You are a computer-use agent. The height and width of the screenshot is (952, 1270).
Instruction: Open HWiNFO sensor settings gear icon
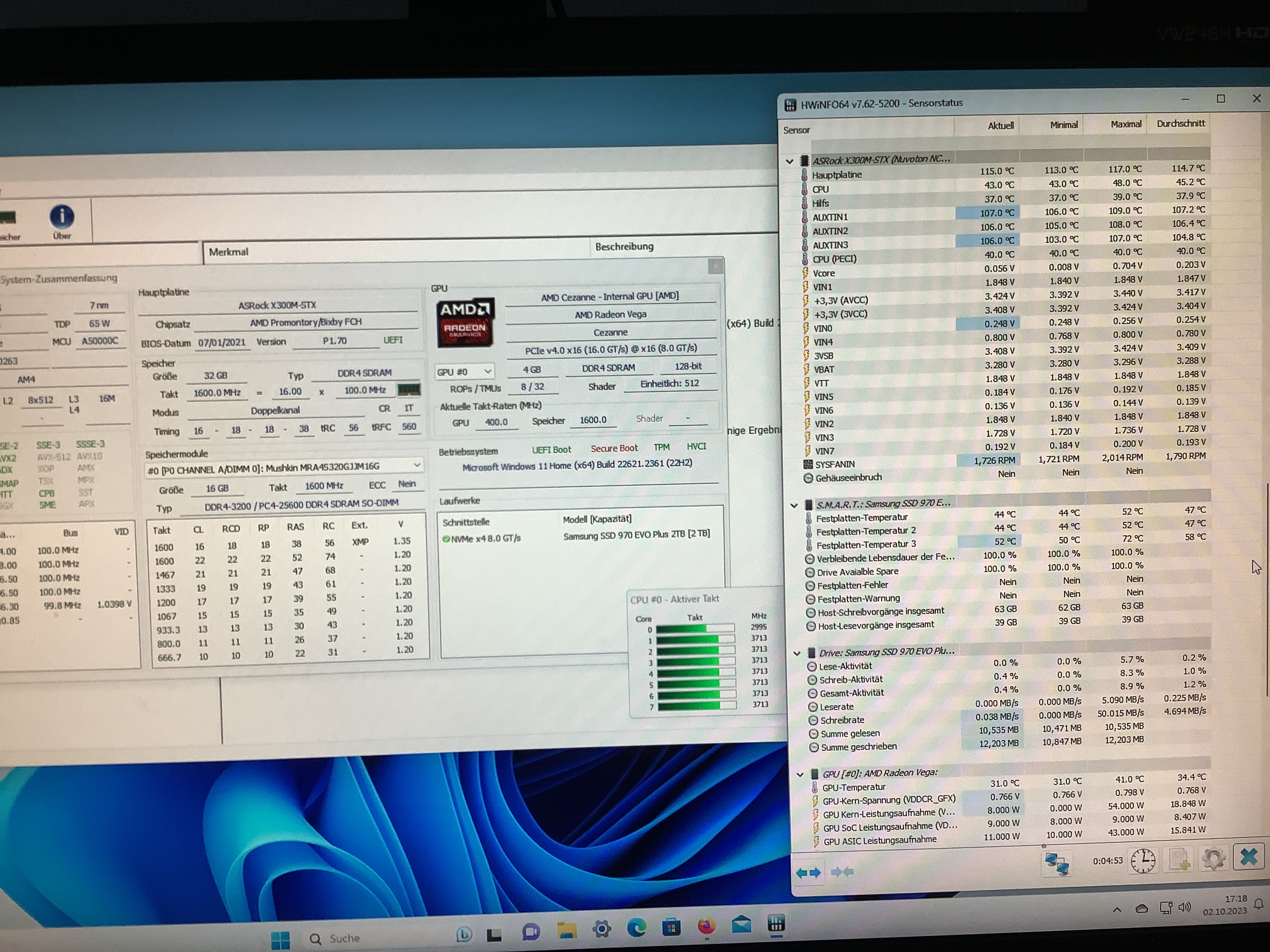click(1213, 859)
